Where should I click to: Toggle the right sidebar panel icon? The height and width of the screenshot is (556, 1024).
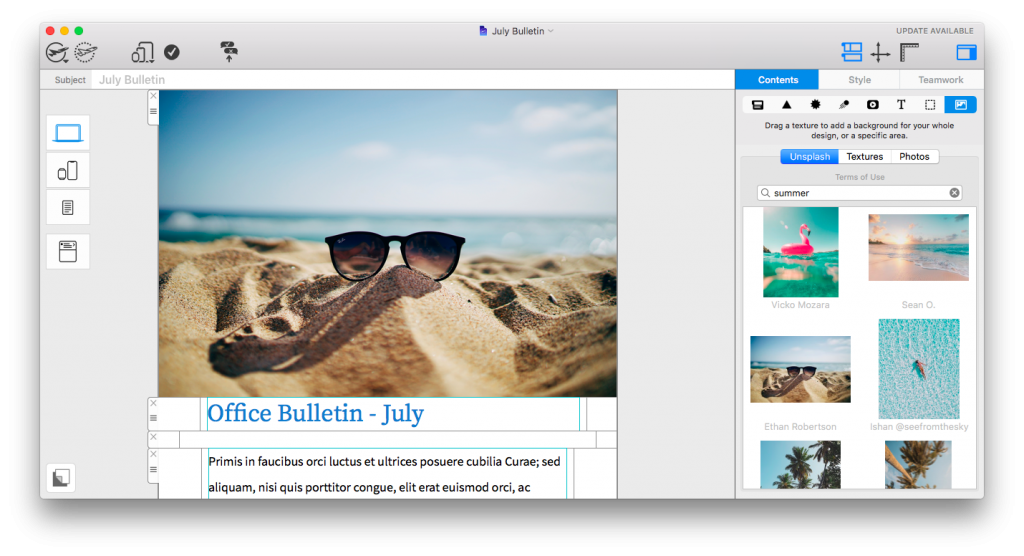click(x=967, y=52)
